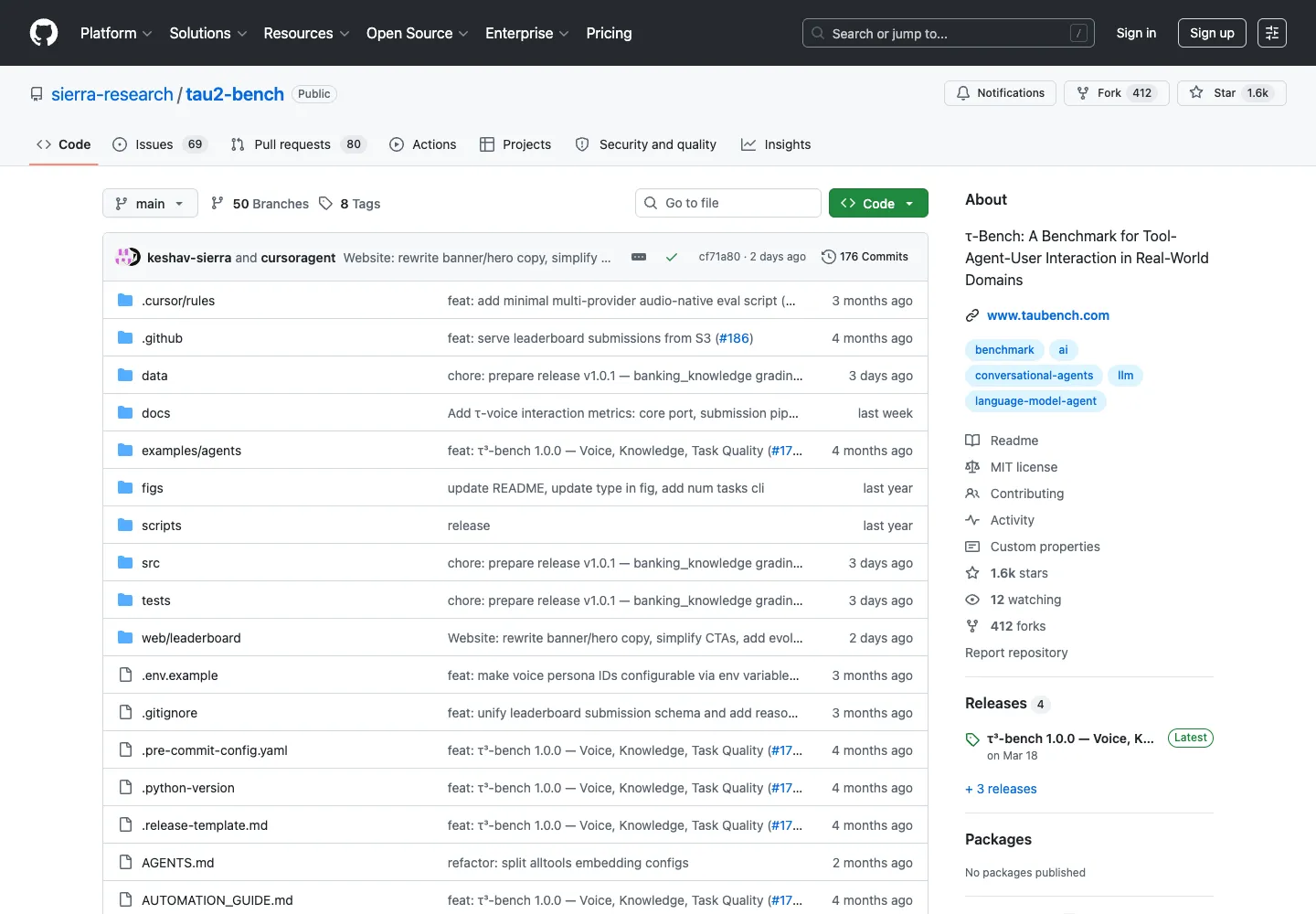1316x914 pixels.
Task: Open the www.taubench.com link
Action: point(1047,315)
